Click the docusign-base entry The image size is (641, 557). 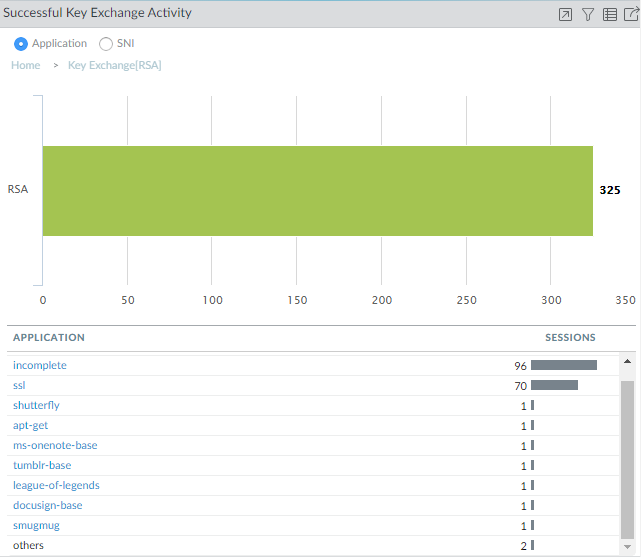48,505
